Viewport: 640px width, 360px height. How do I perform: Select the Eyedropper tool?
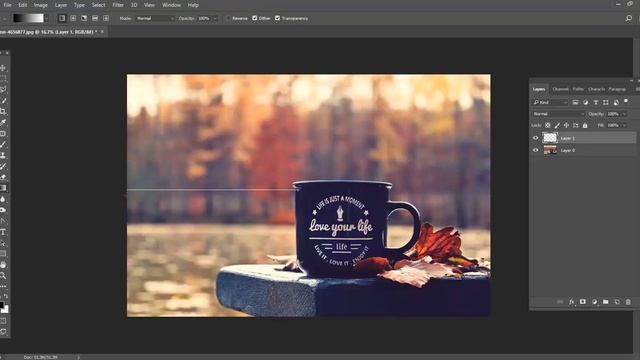click(x=3, y=122)
